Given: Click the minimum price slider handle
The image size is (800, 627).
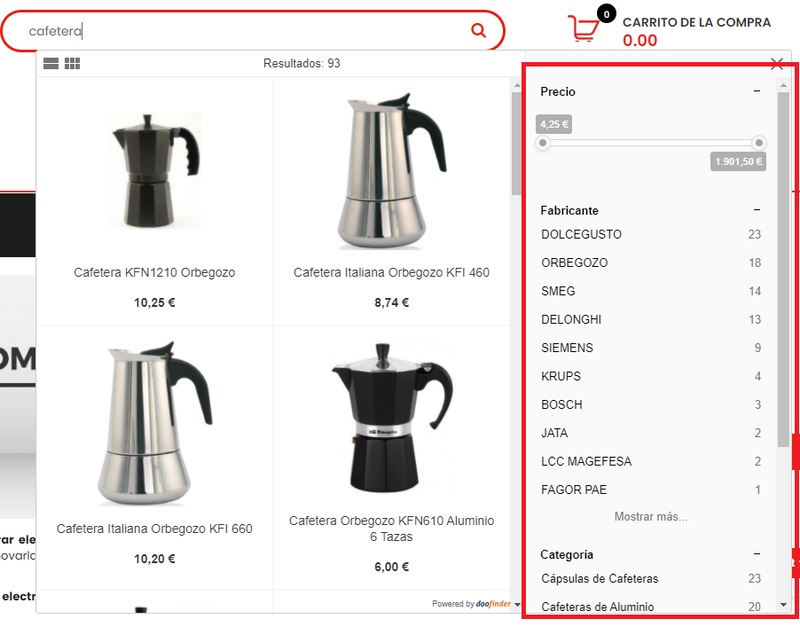Looking at the screenshot, I should (543, 143).
